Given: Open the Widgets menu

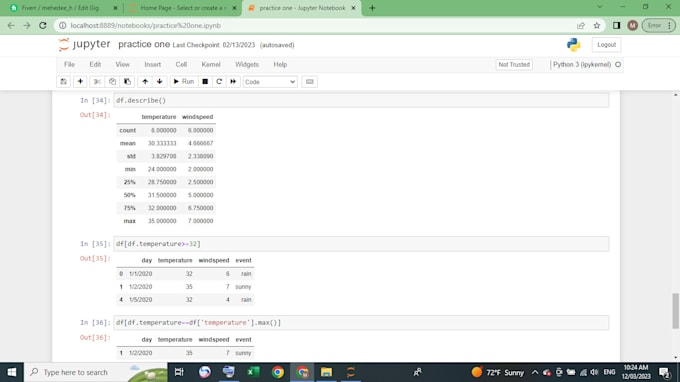Looking at the screenshot, I should (247, 65).
